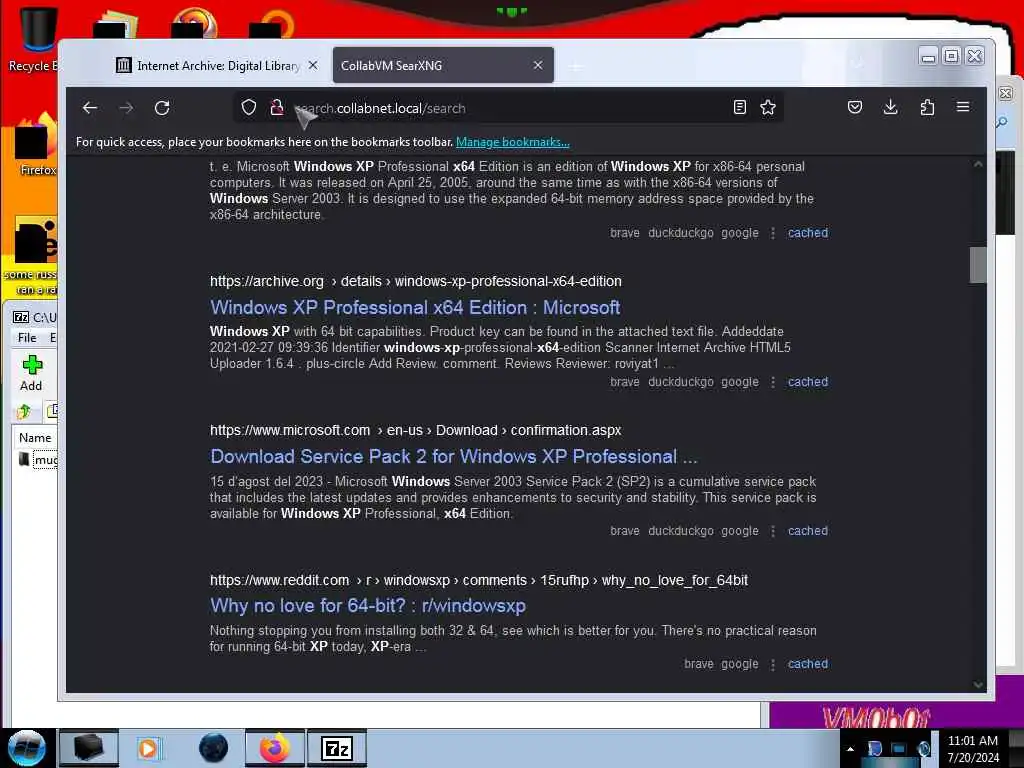The height and width of the screenshot is (768, 1024).
Task: Open cached link for microsoft.com result
Action: point(808,531)
